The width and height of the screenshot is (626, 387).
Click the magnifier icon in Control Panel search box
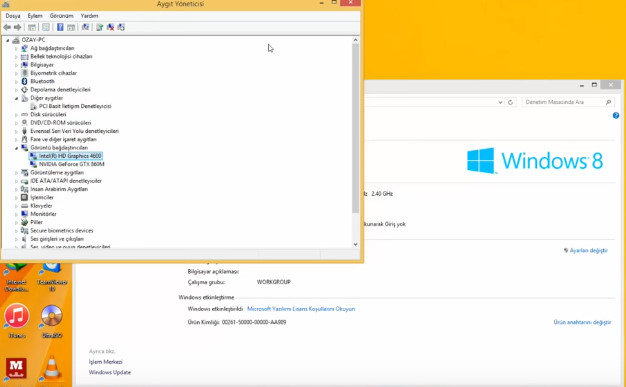tap(608, 102)
